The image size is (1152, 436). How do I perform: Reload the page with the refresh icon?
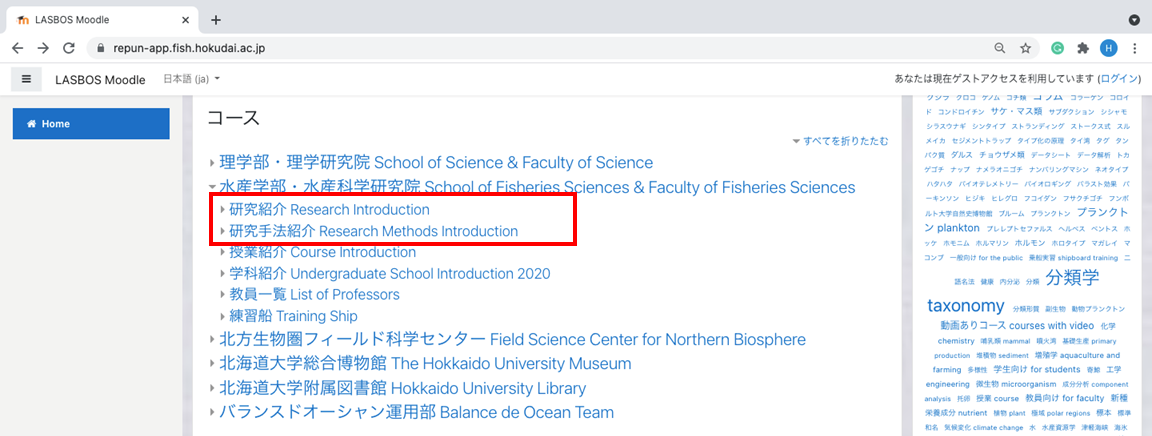click(69, 48)
